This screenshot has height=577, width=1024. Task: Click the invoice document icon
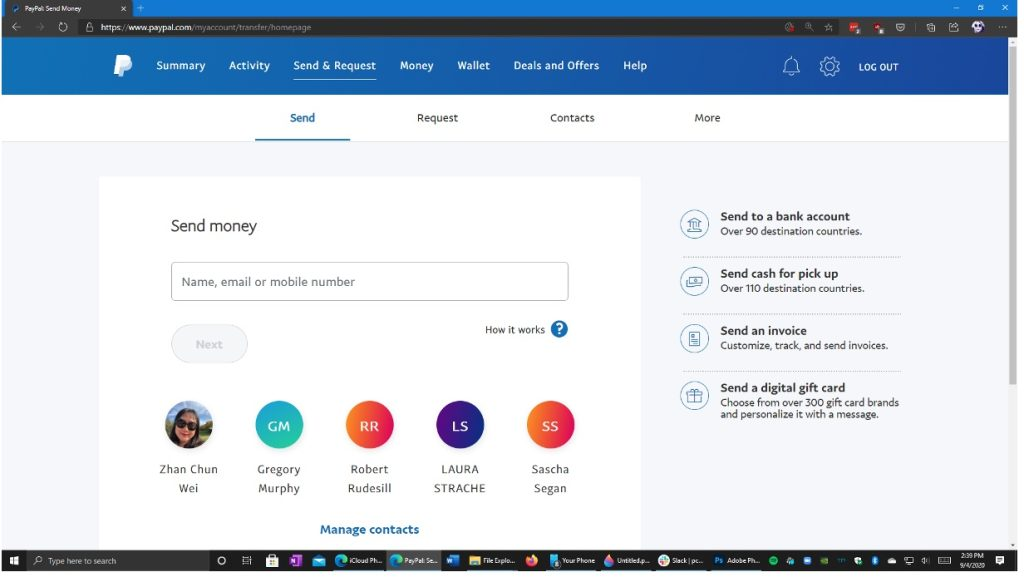[694, 339]
